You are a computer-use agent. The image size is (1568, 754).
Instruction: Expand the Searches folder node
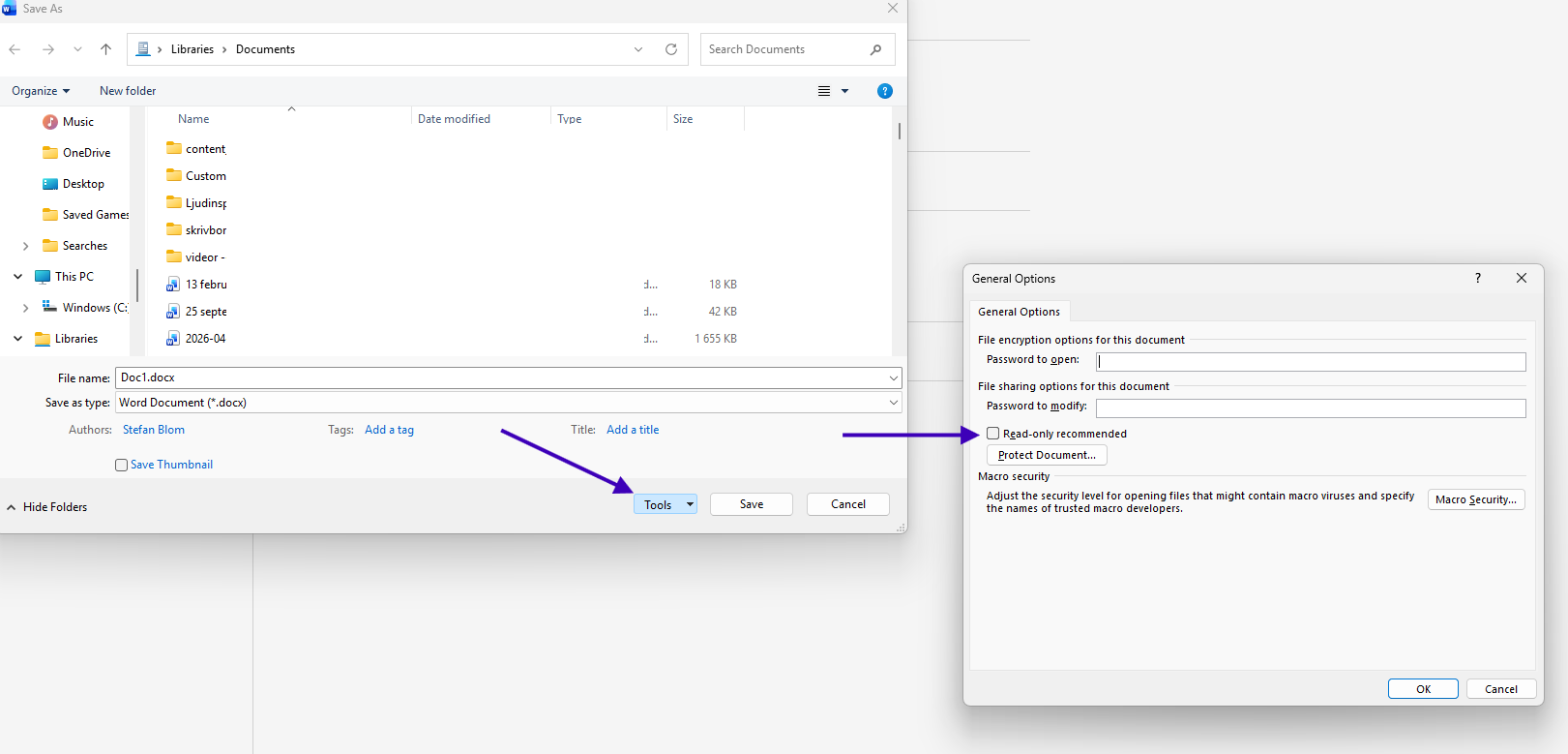tap(26, 246)
